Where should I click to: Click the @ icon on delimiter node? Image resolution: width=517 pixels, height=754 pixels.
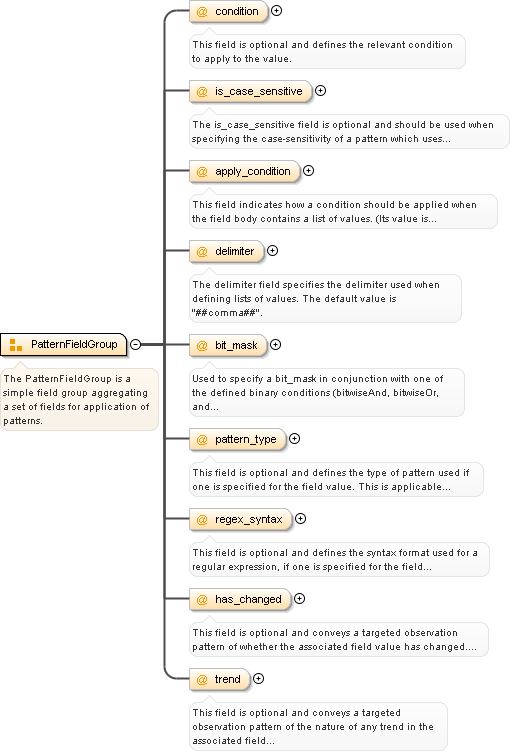202,251
